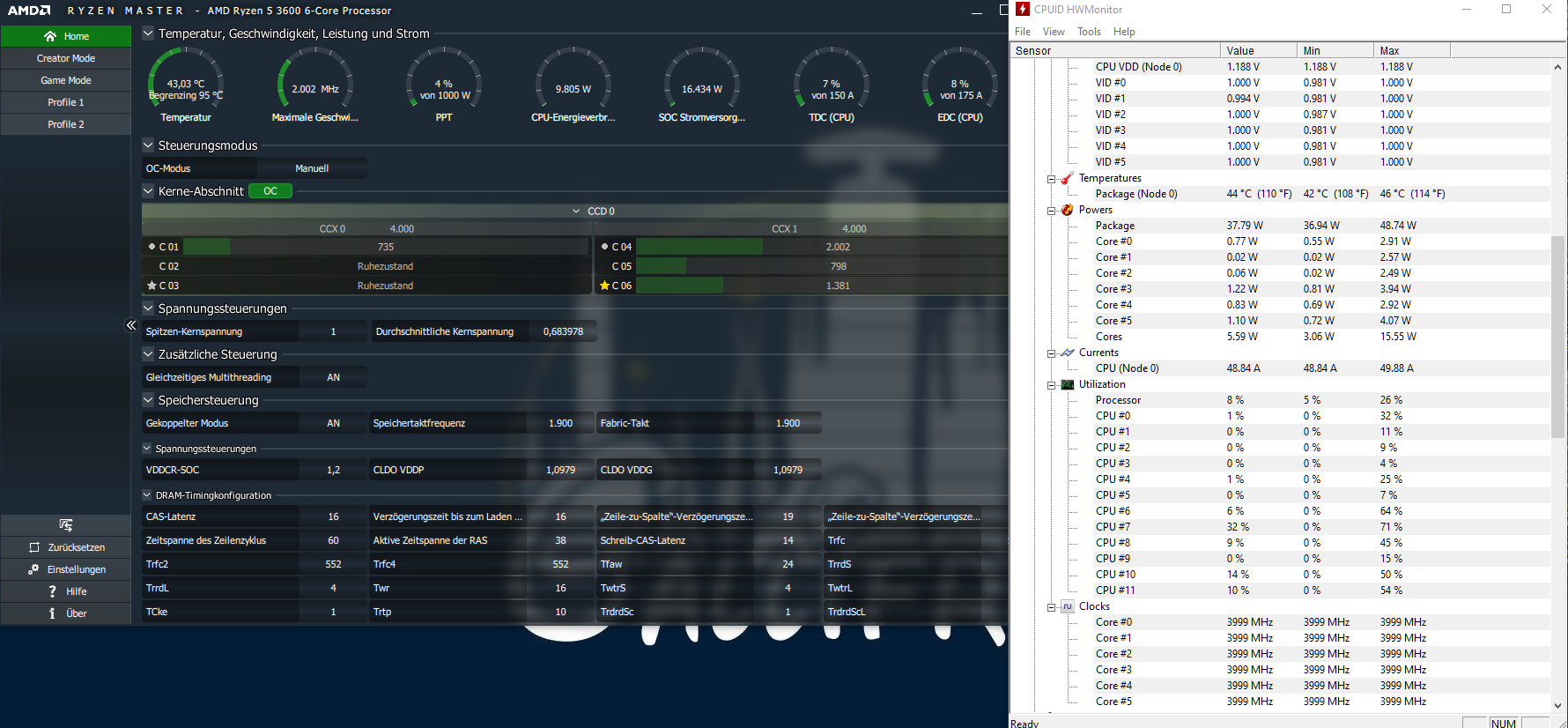Click the Zurücksetzen reset icon
This screenshot has height=728, width=1568.
tap(34, 547)
